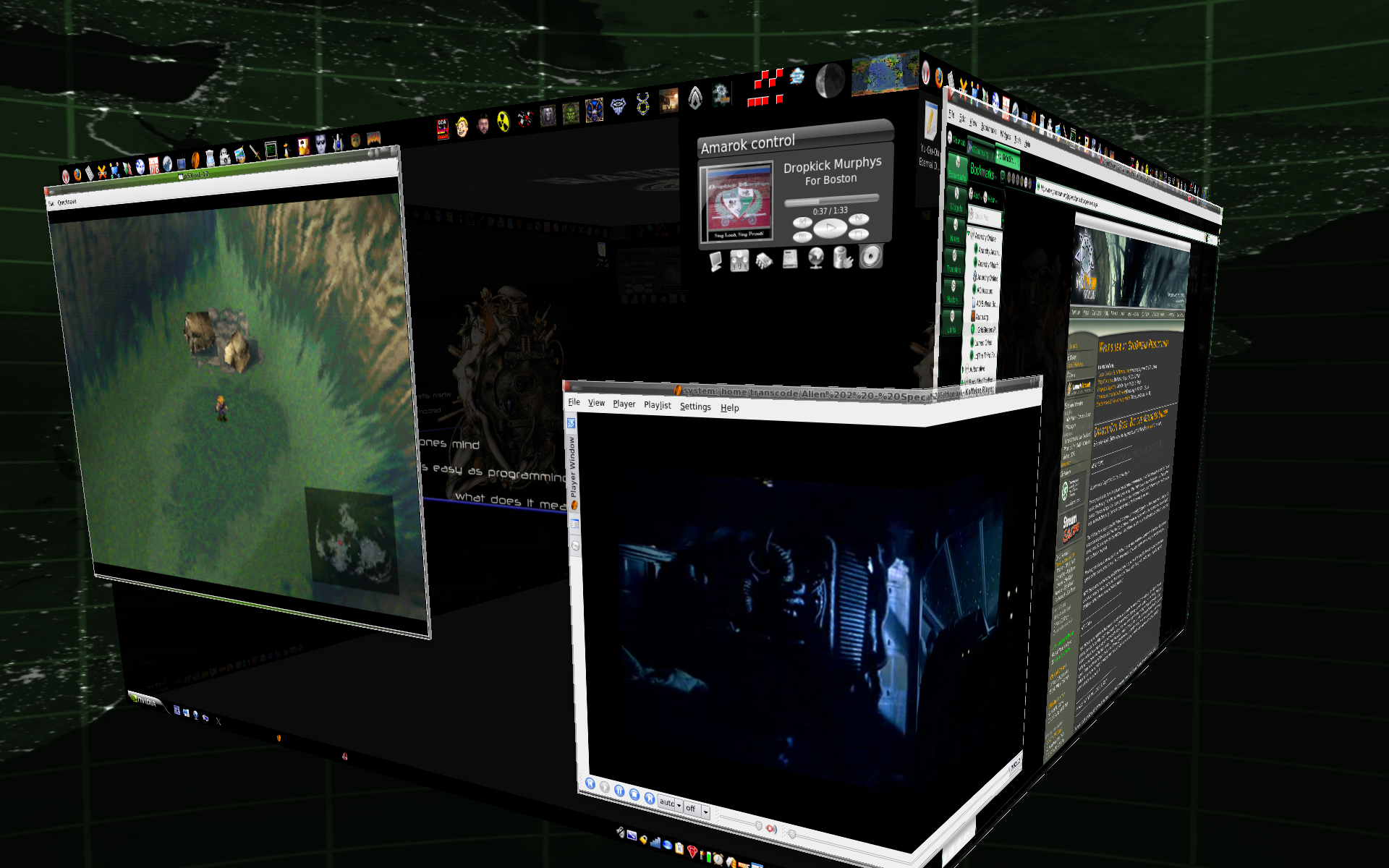This screenshot has height=868, width=1389.
Task: Click the radiation symbol launcher icon on top panel
Action: (504, 122)
